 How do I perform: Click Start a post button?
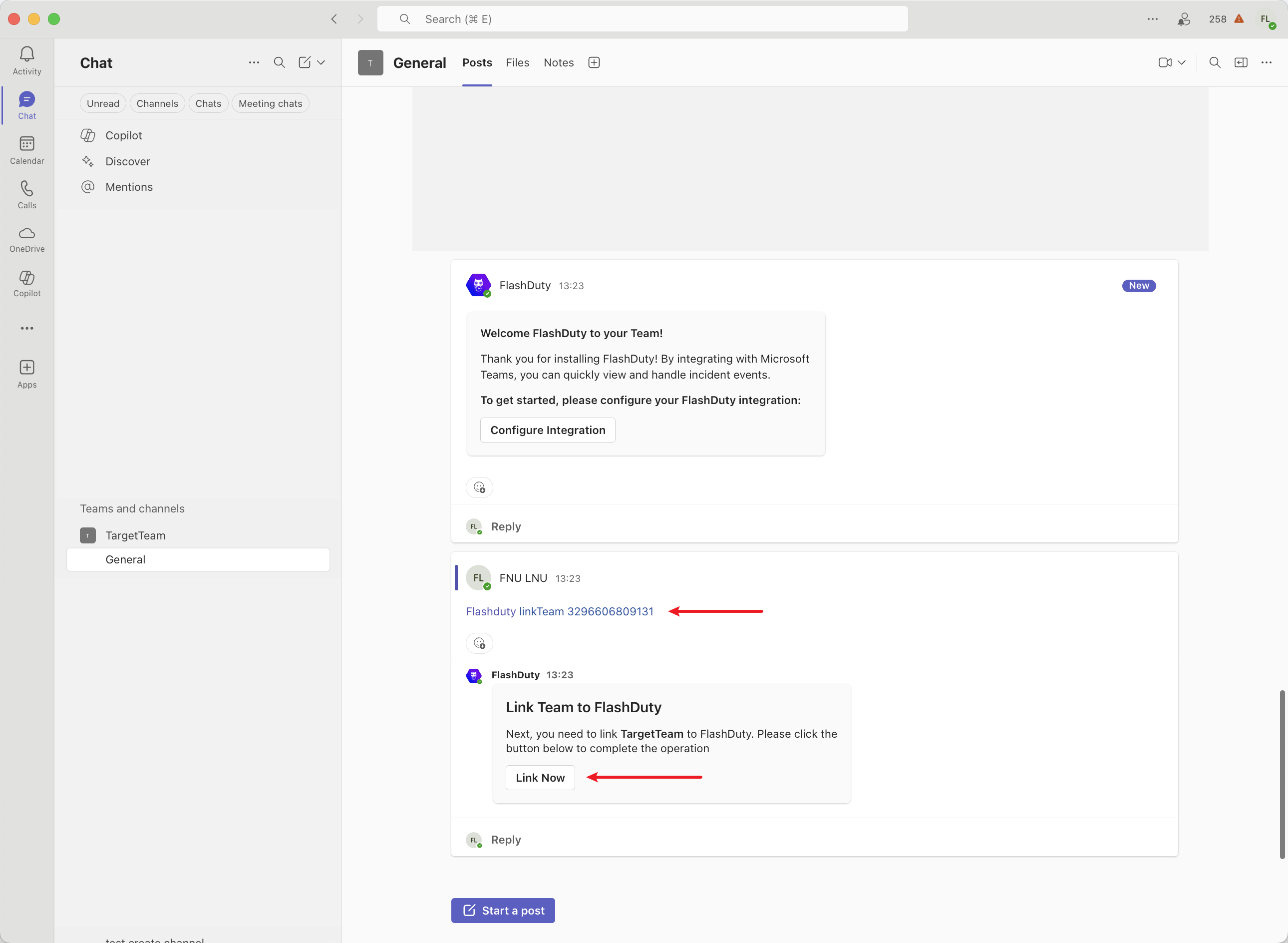pos(503,911)
